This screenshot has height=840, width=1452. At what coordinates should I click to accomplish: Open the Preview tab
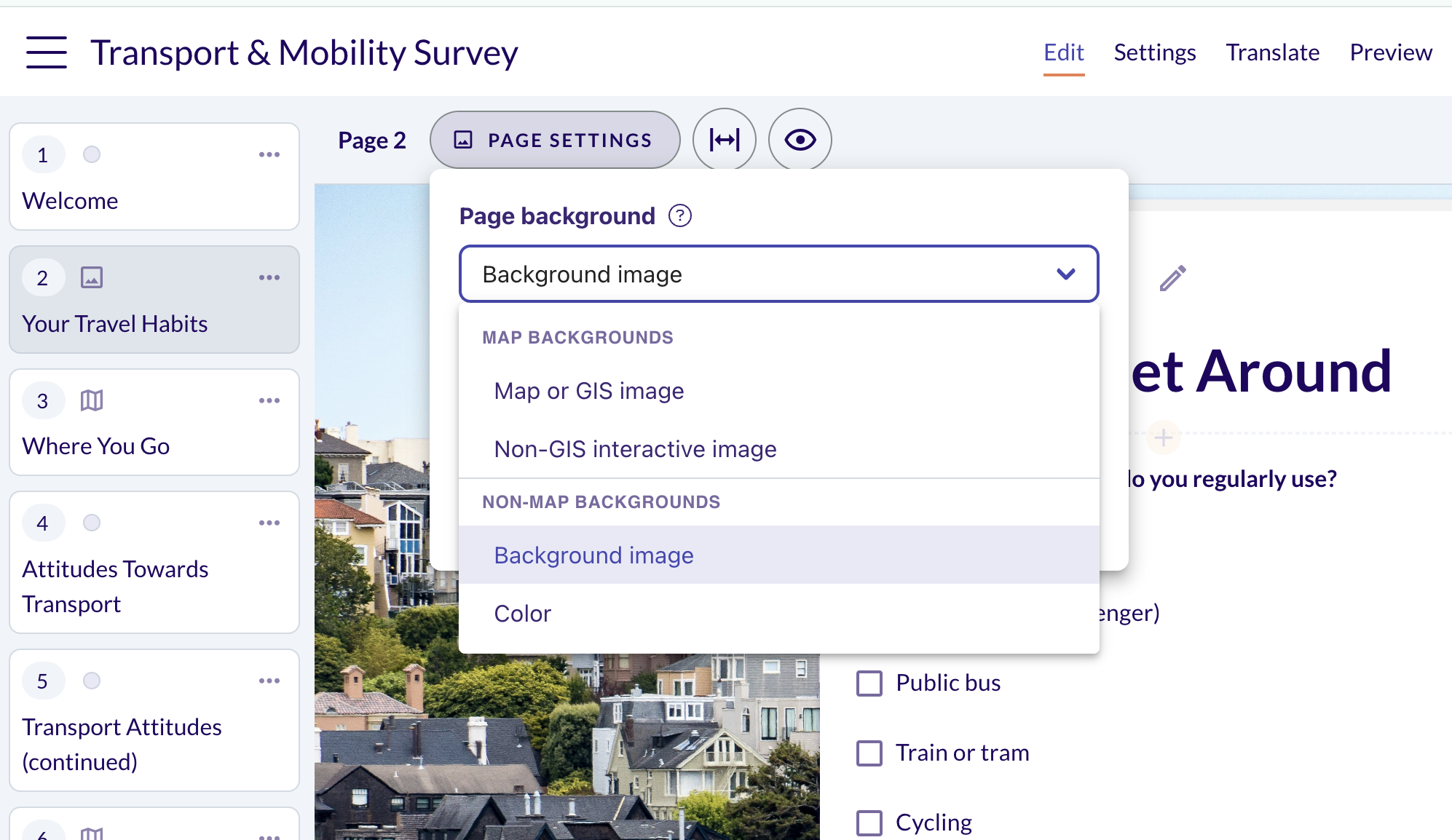point(1391,52)
